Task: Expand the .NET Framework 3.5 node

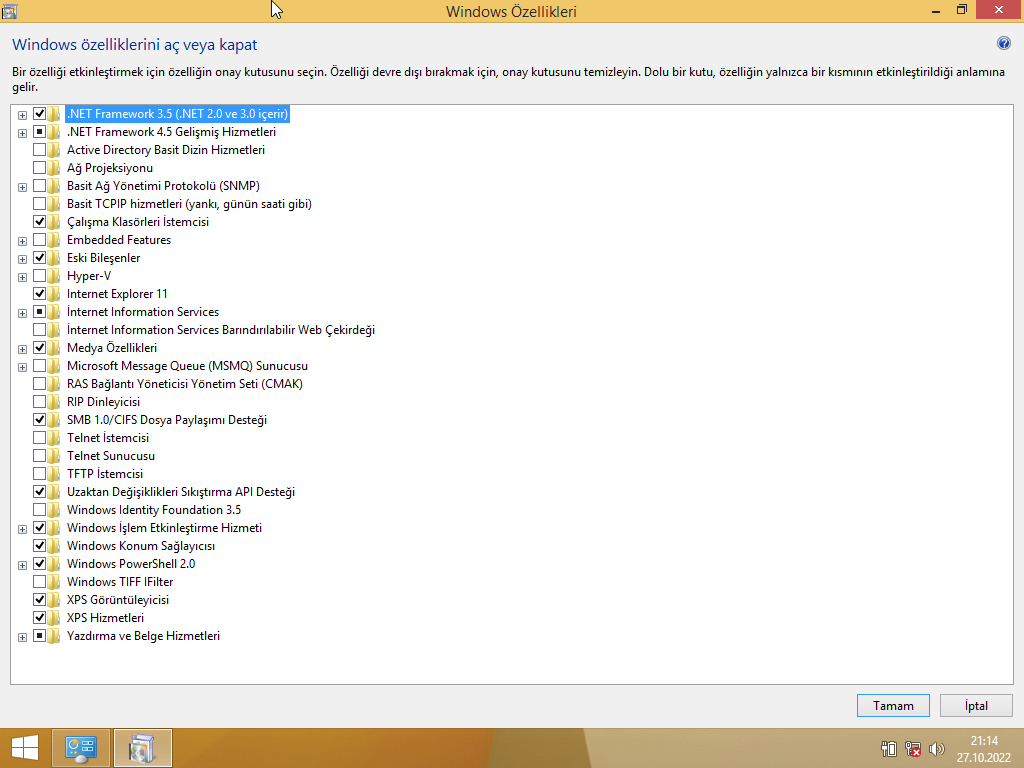Action: pyautogui.click(x=22, y=115)
